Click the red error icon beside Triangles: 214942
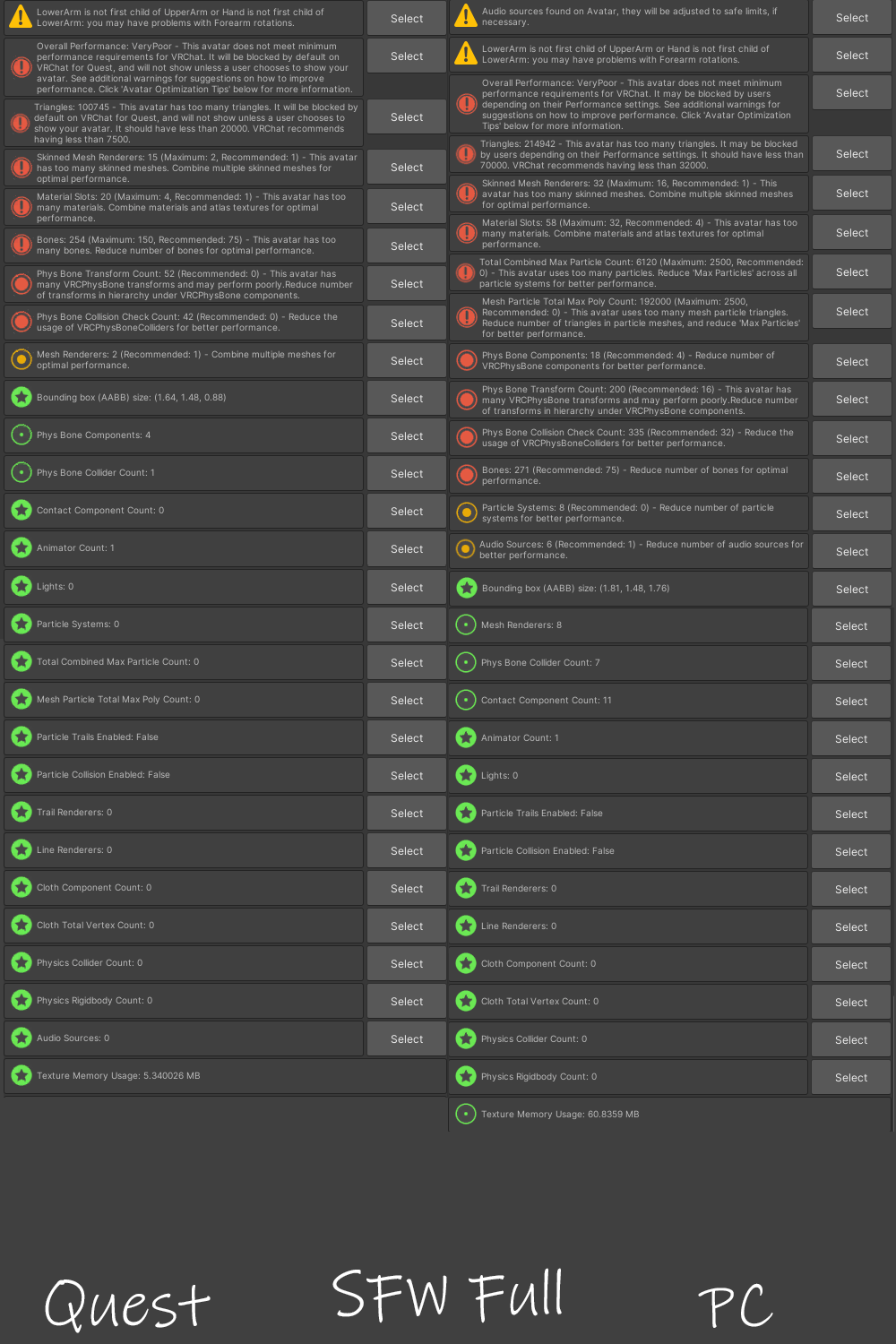Screen dimensions: 896x1344 pyautogui.click(x=466, y=154)
